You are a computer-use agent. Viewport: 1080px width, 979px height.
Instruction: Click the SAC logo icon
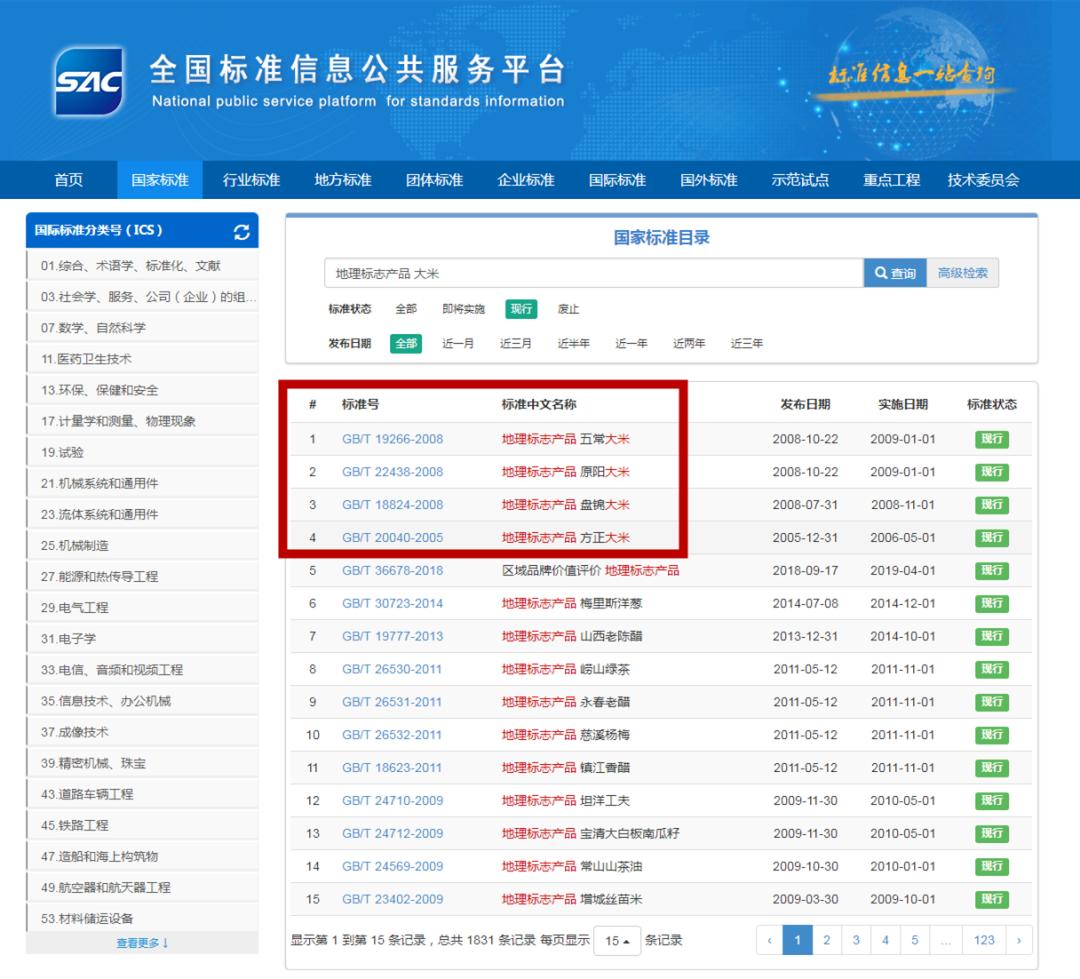point(89,82)
